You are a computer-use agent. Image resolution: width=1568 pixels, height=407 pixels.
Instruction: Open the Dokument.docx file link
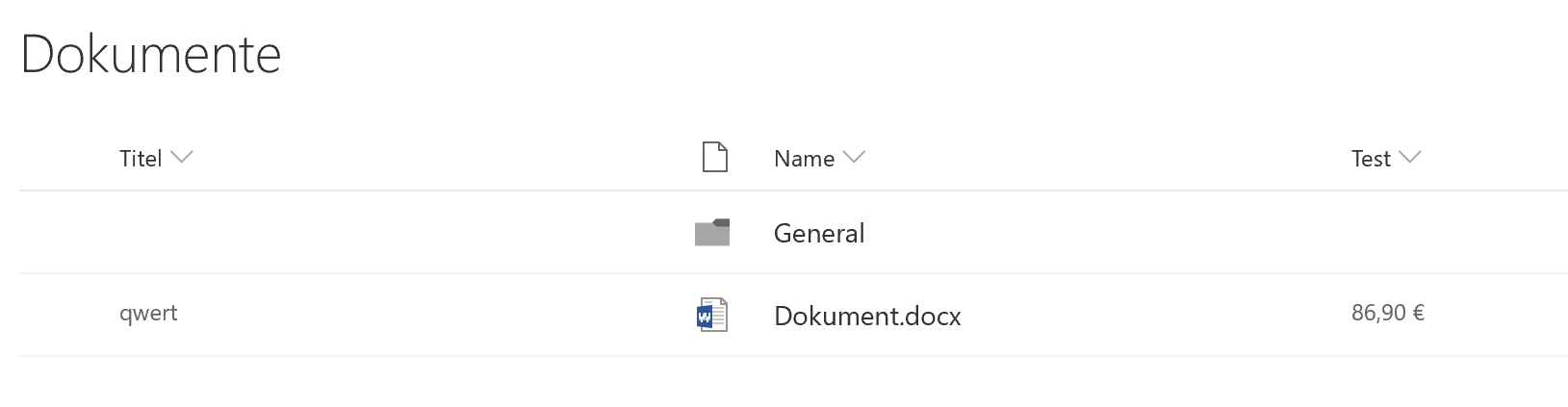(867, 316)
